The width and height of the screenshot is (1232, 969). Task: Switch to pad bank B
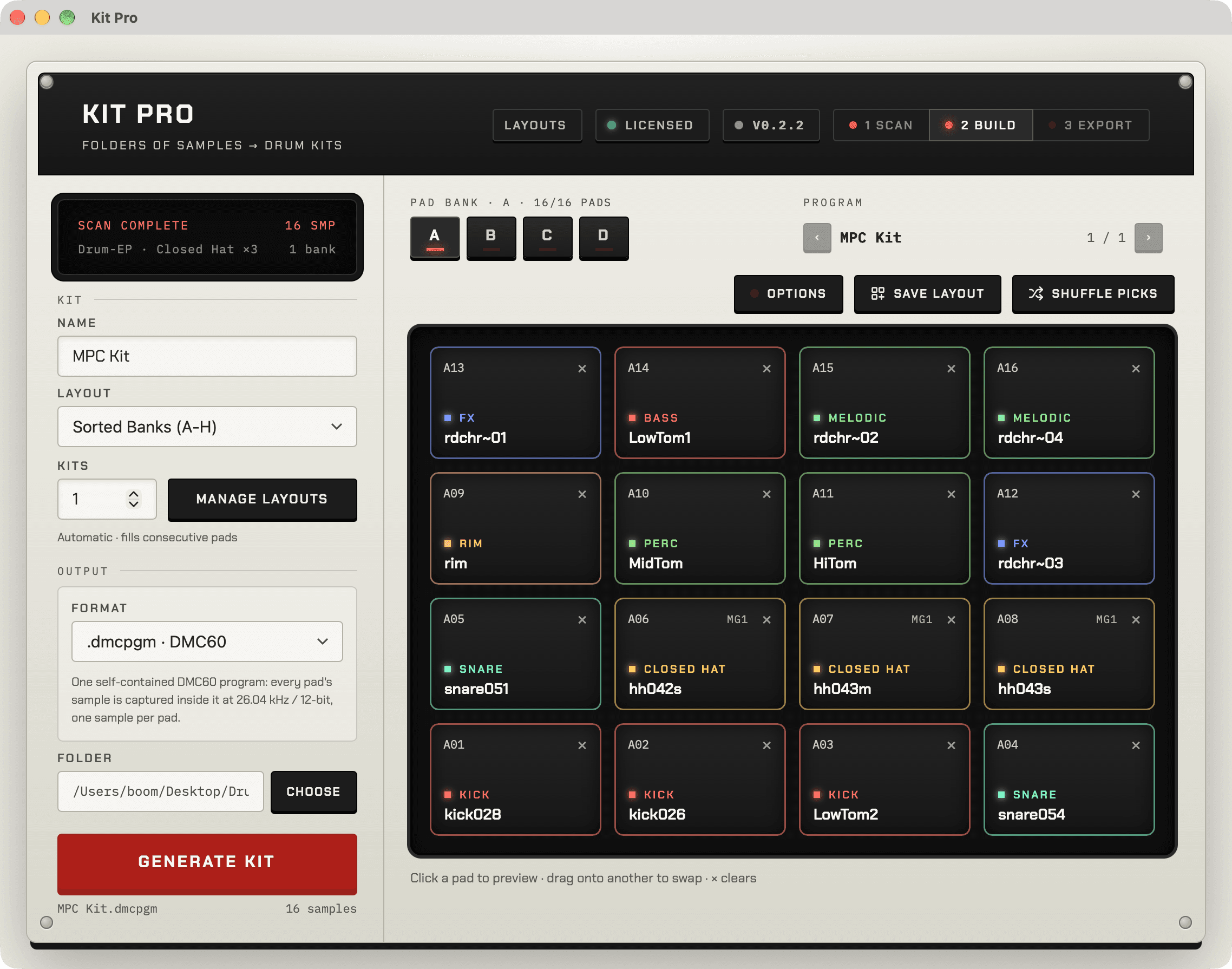click(x=491, y=238)
